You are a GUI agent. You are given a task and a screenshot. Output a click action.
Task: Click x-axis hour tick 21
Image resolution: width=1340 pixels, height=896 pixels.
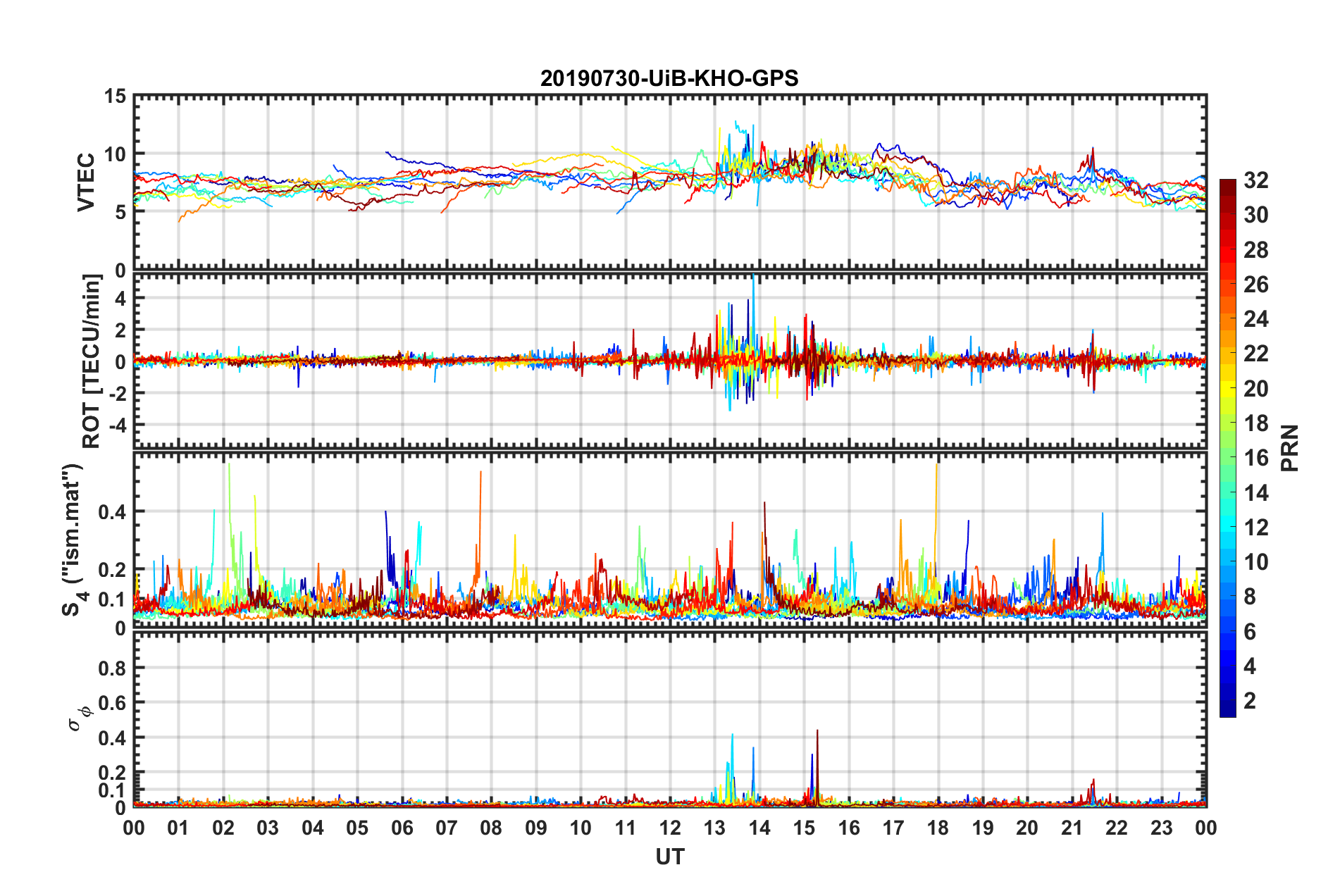coord(1072,828)
